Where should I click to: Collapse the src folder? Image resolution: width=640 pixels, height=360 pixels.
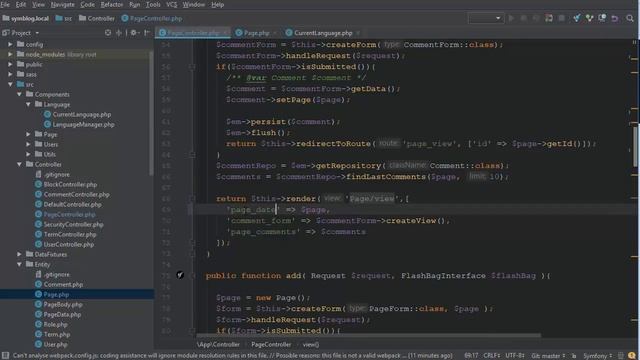click(10, 84)
